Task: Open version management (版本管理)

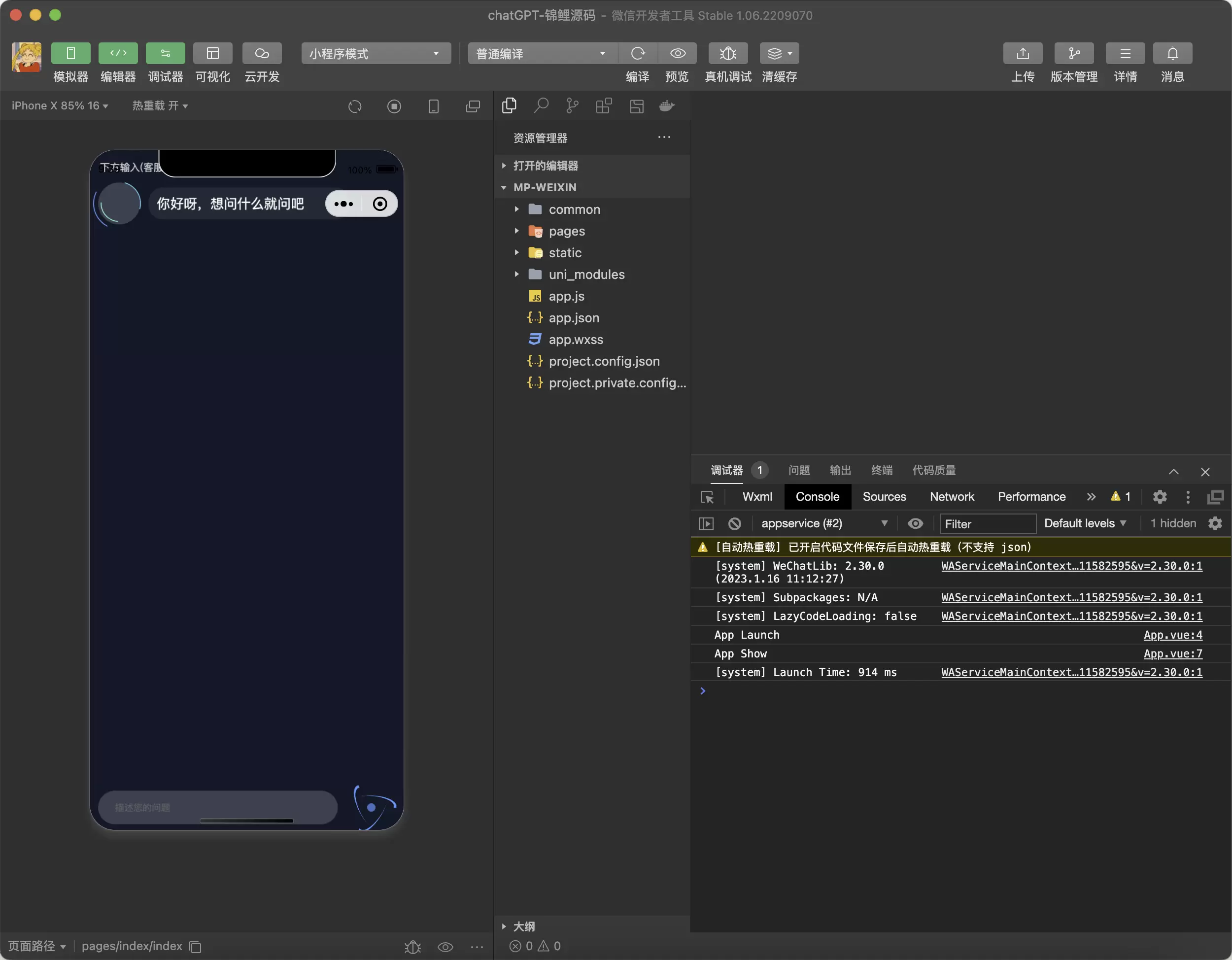Action: point(1074,54)
